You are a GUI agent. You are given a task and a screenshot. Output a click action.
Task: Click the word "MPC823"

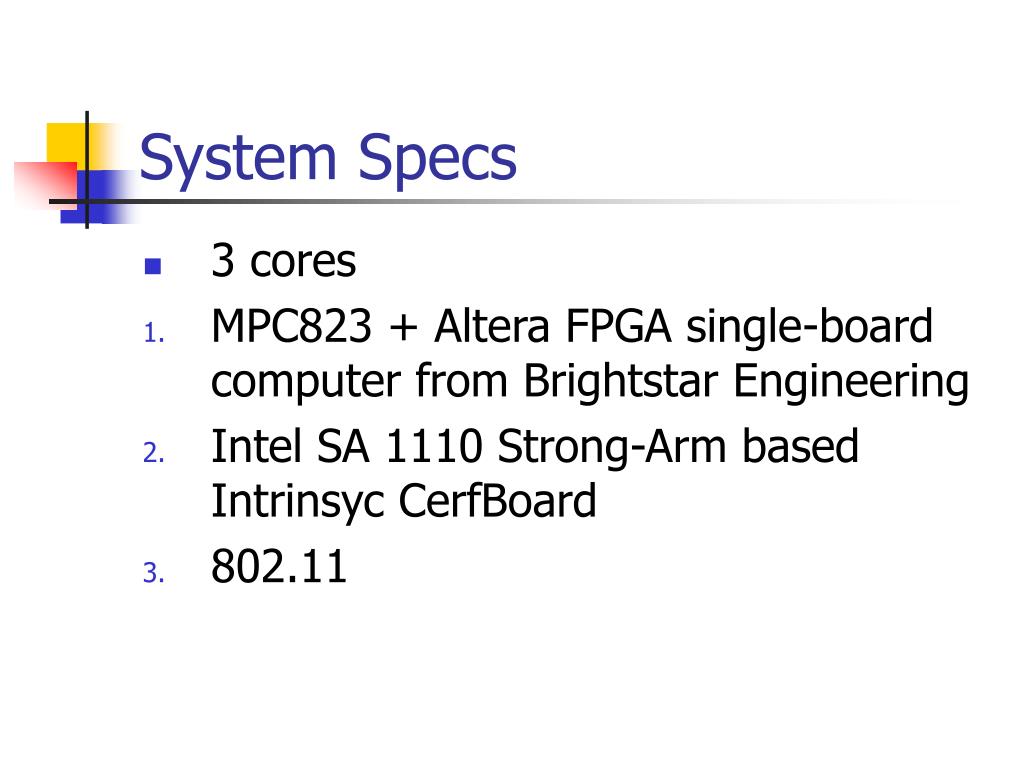[291, 326]
